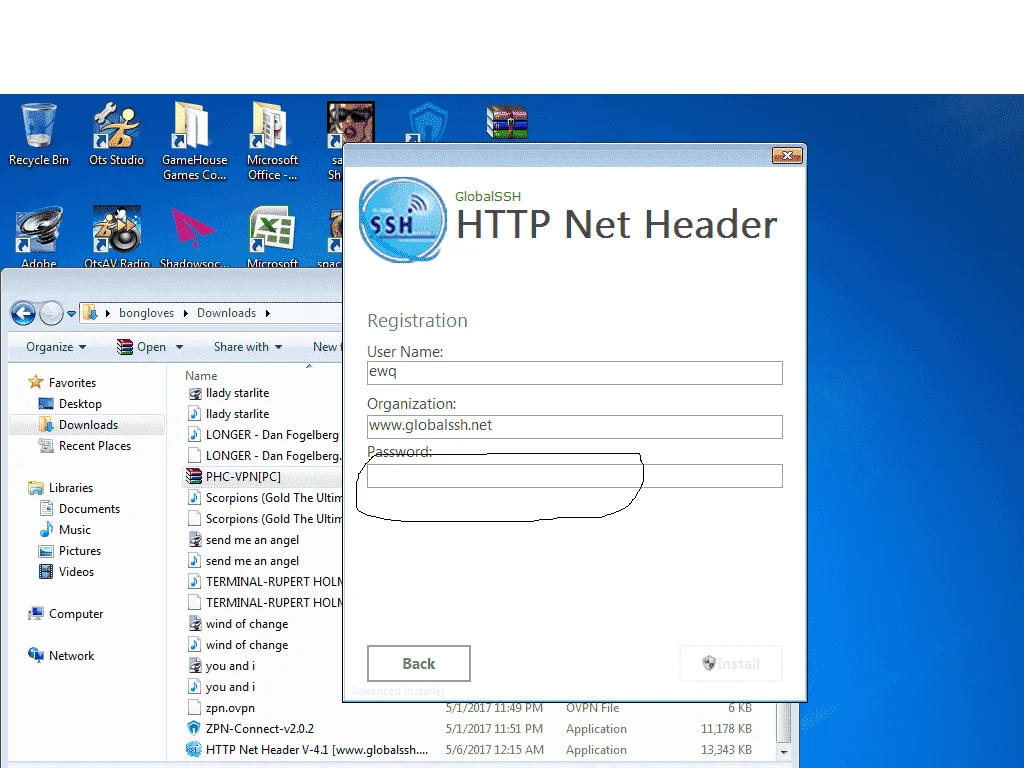The image size is (1024, 768).
Task: Expand the arrow after Downloads in path
Action: (268, 313)
